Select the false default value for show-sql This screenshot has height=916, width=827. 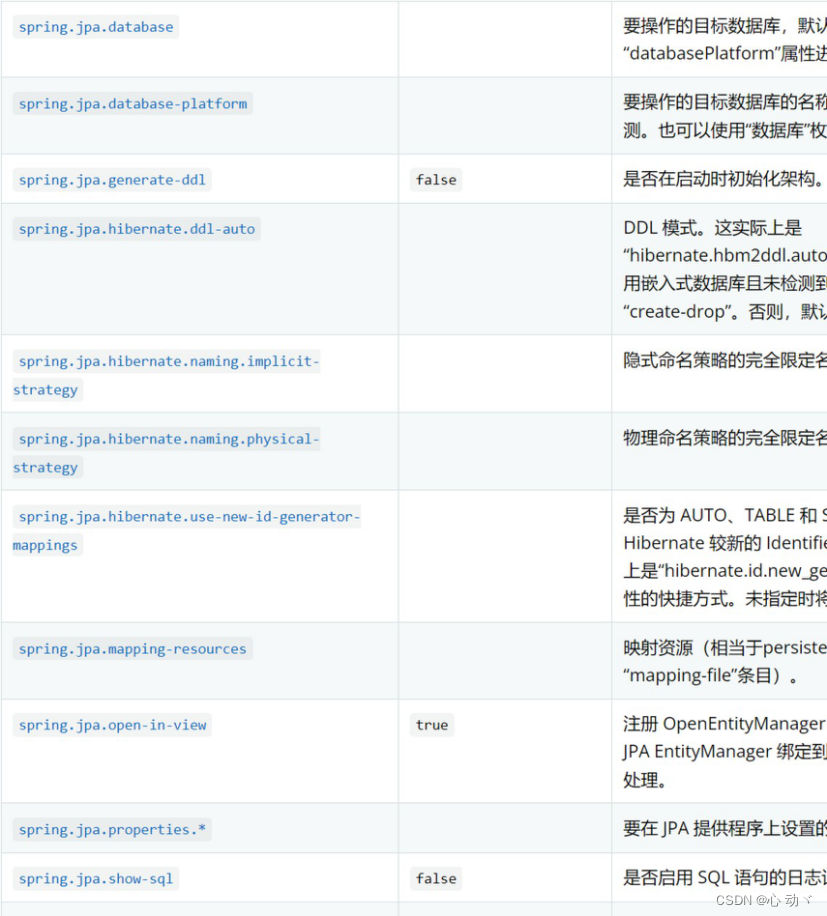(x=435, y=878)
